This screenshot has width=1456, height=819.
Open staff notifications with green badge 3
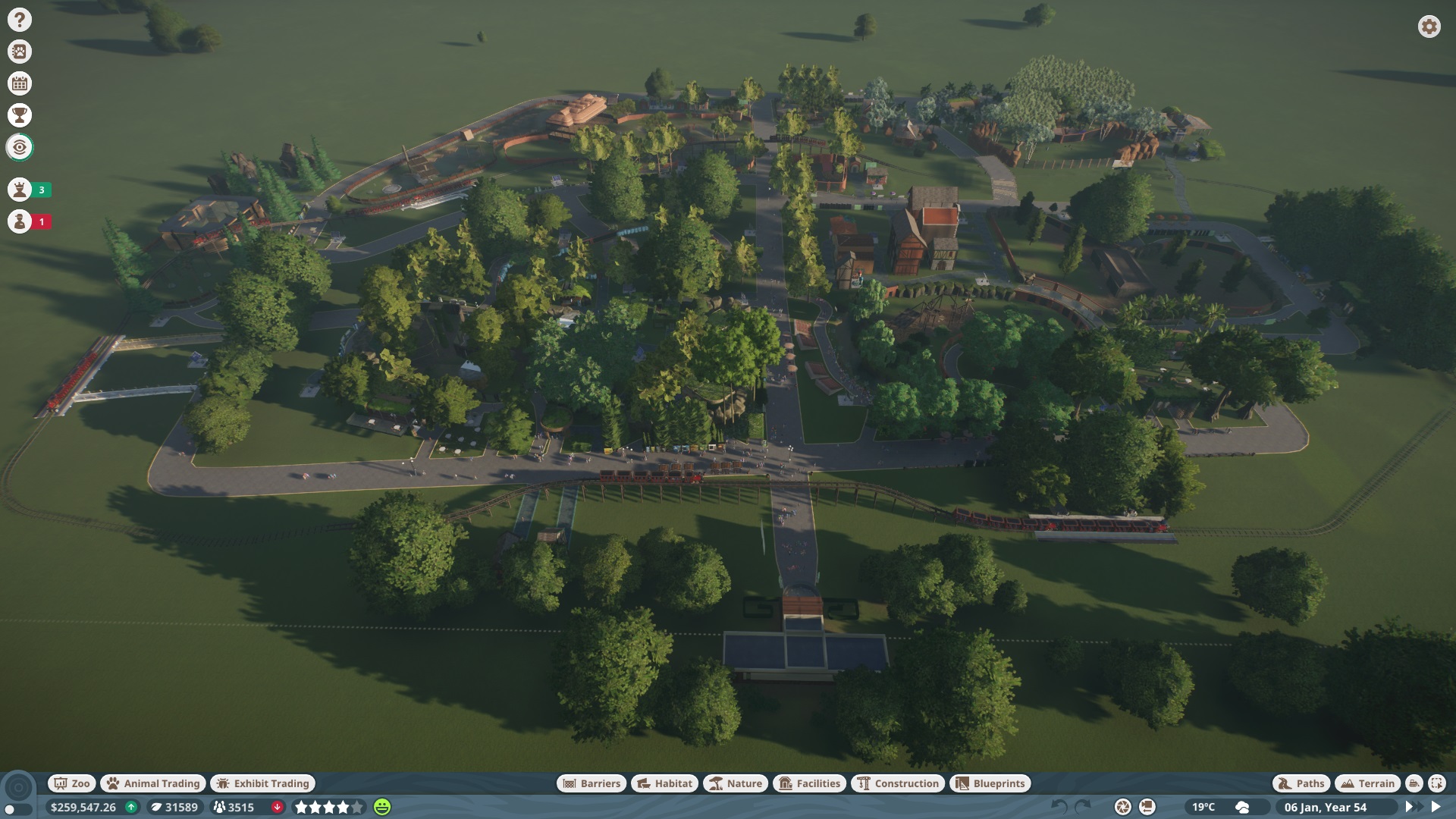(x=30, y=190)
